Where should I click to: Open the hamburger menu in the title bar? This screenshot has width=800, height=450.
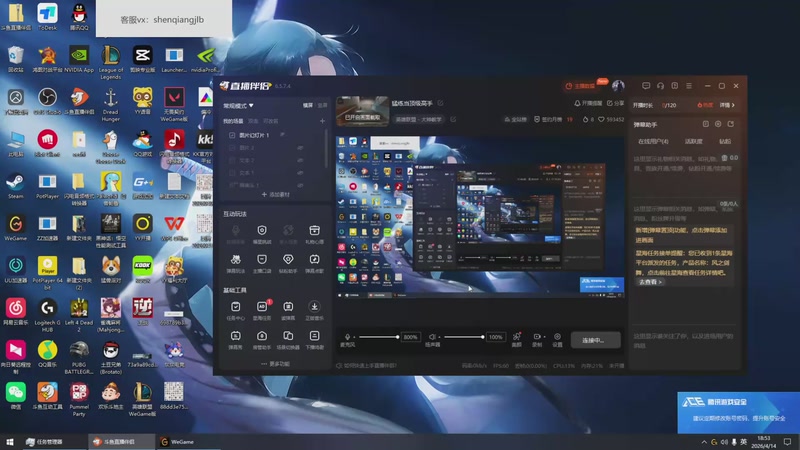(x=689, y=86)
